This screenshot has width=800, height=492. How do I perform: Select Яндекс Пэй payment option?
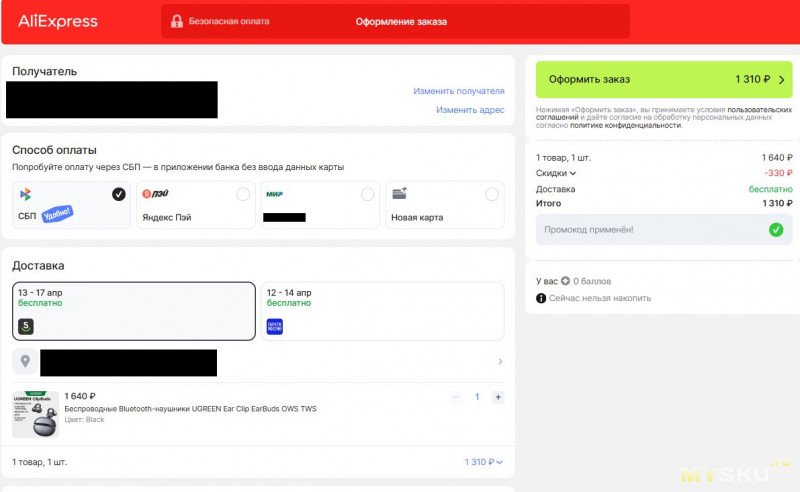tap(195, 205)
